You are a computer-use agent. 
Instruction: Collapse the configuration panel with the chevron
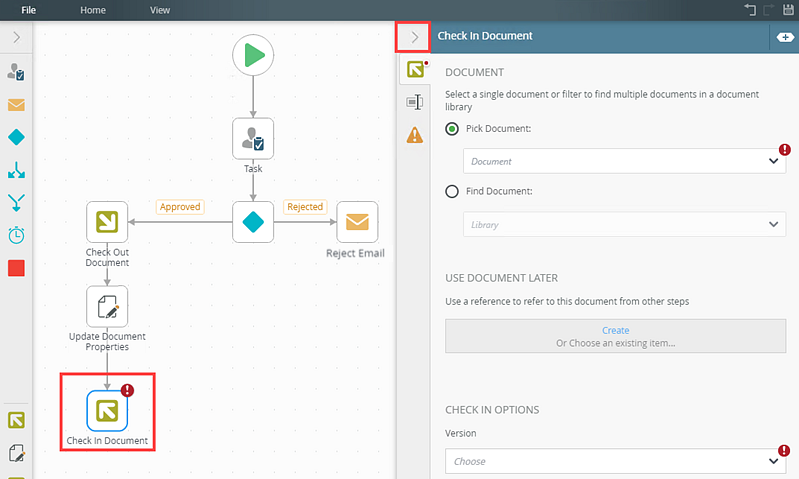coord(413,37)
